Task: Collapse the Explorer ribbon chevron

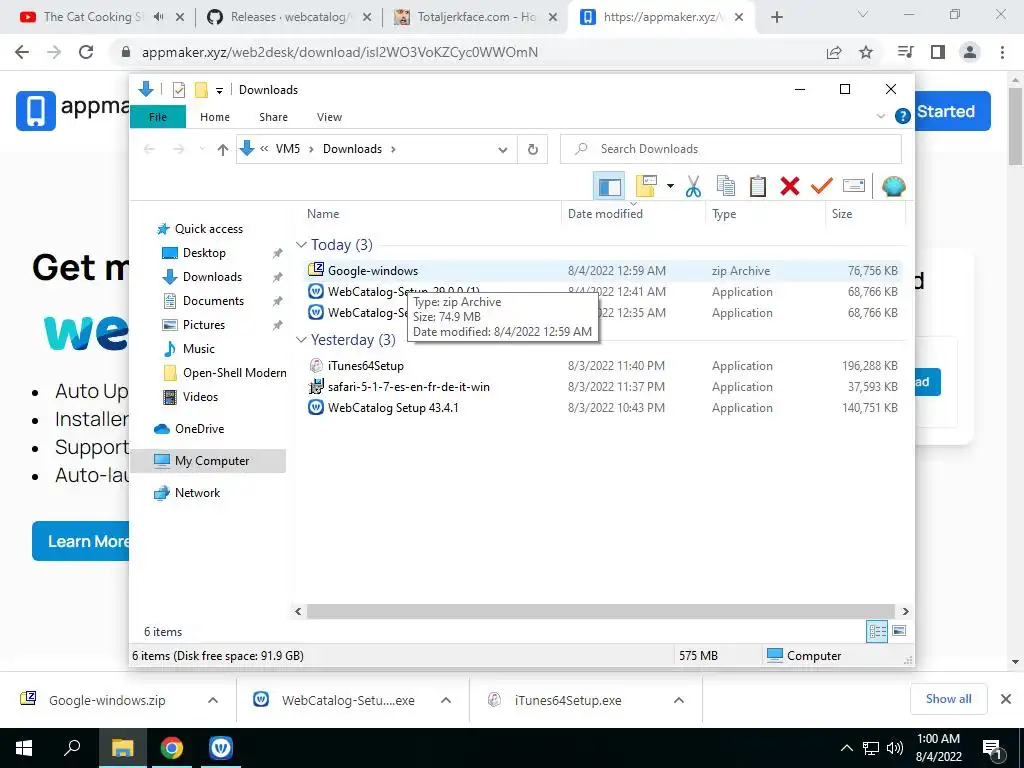Action: [880, 116]
